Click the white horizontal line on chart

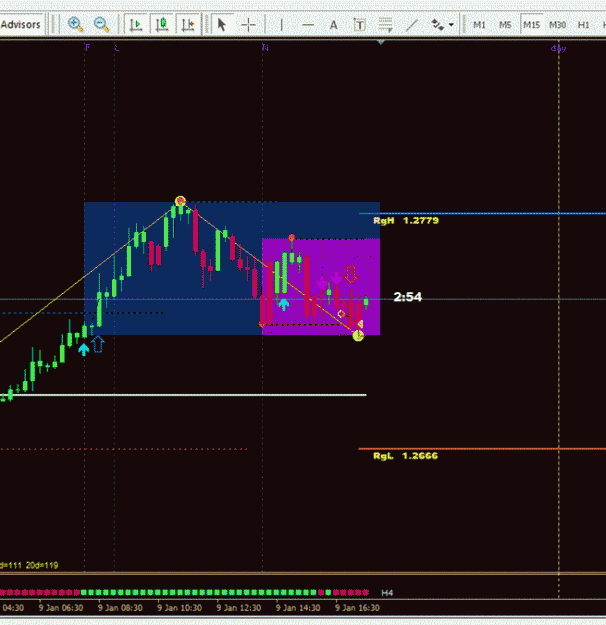[x=183, y=395]
